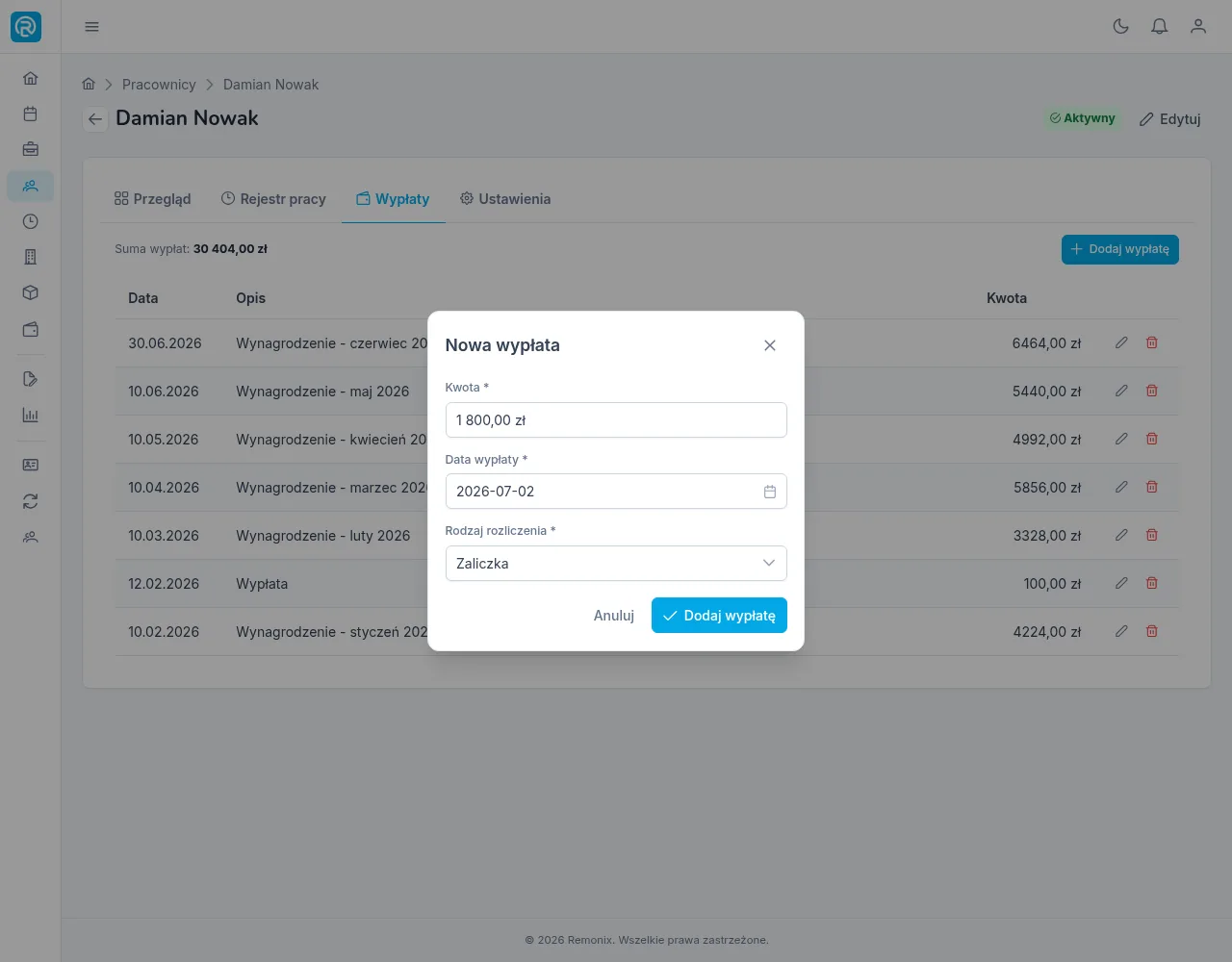Expand the Rodzaj rozliczenia dropdown
This screenshot has width=1232, height=962.
click(x=616, y=564)
